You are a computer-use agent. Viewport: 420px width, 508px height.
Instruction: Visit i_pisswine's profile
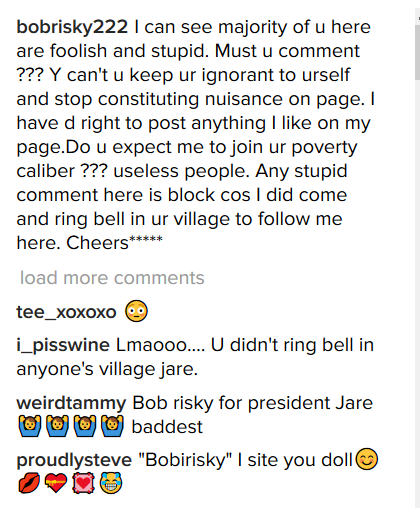click(63, 345)
